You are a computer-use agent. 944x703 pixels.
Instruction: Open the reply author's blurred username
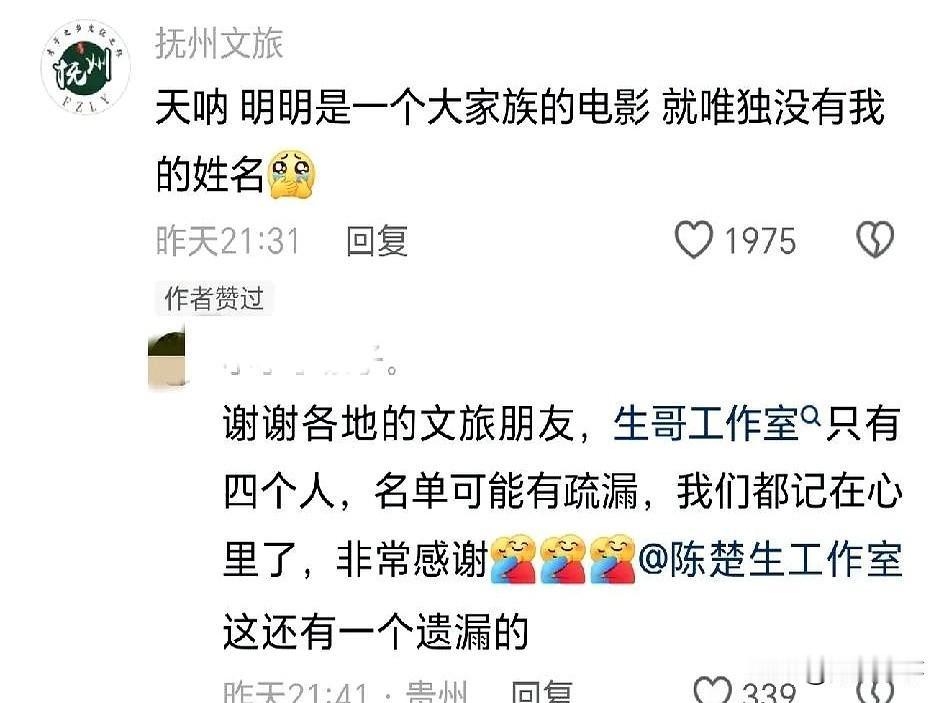click(x=310, y=361)
